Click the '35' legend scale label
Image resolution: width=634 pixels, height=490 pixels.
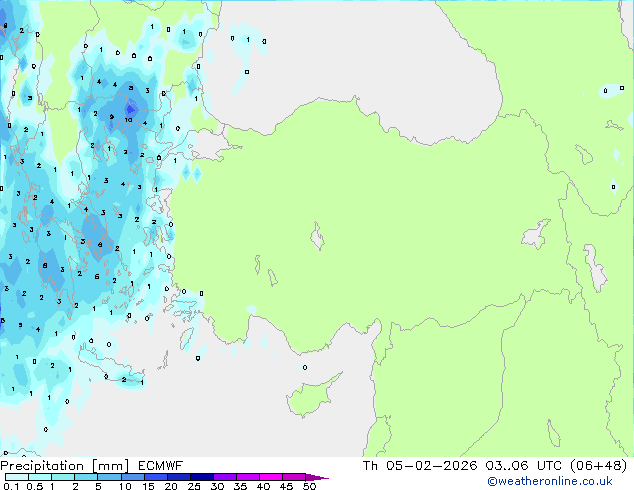point(240,486)
